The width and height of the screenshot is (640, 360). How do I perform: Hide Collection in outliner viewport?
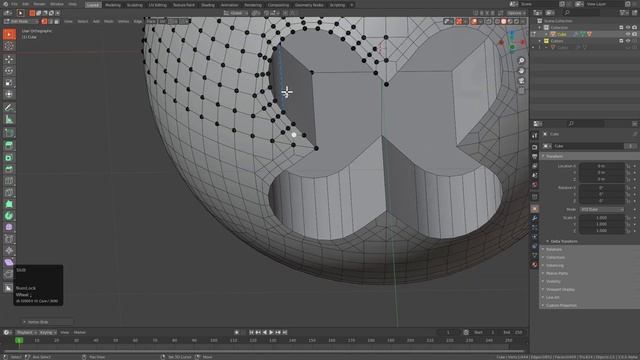[628, 27]
